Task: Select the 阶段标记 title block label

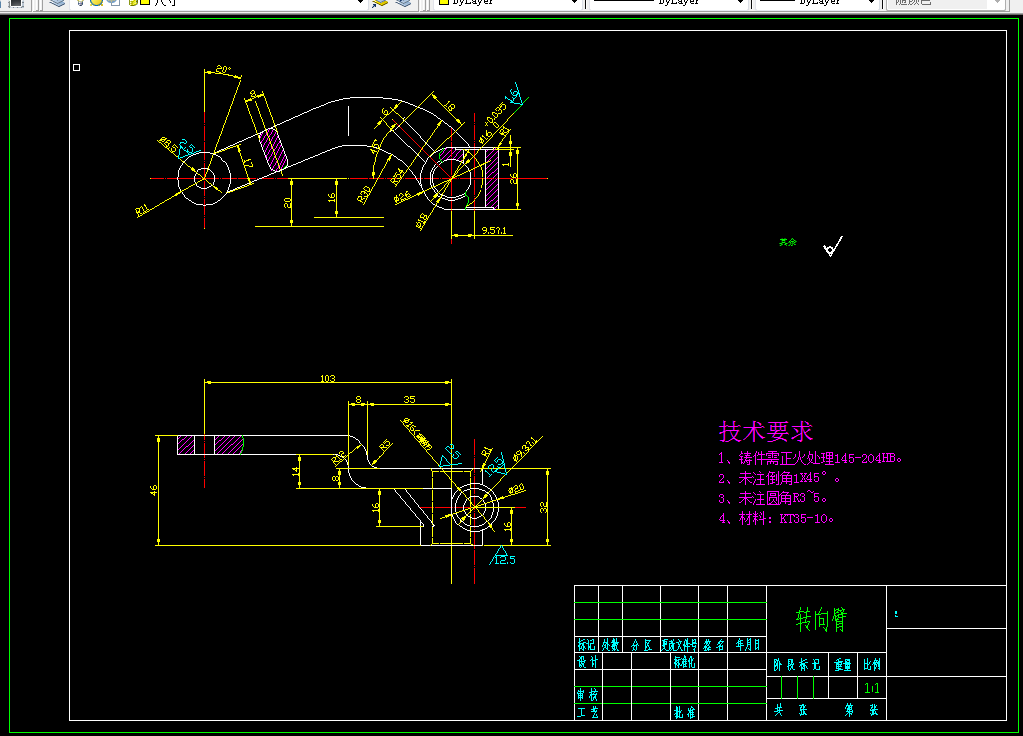Action: click(797, 665)
